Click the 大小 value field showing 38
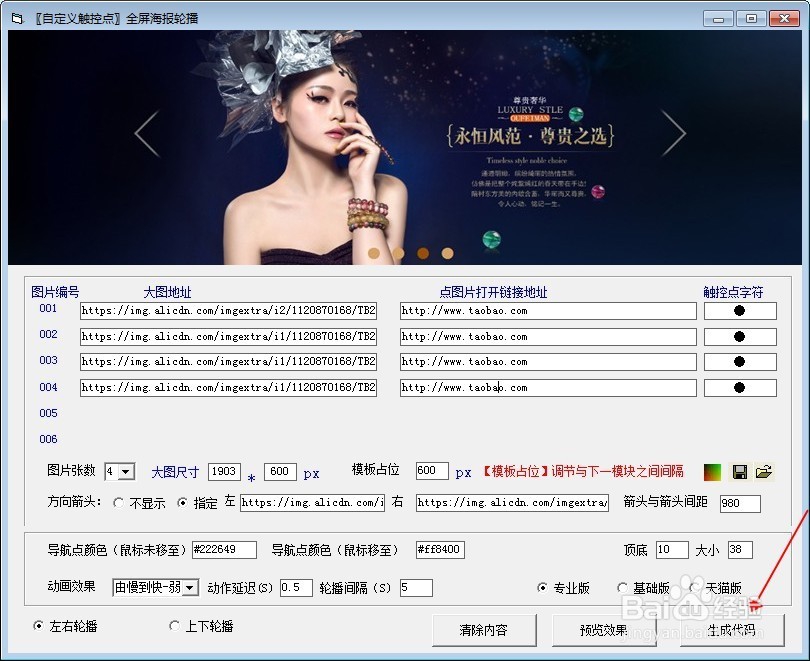810x661 pixels. click(x=740, y=550)
